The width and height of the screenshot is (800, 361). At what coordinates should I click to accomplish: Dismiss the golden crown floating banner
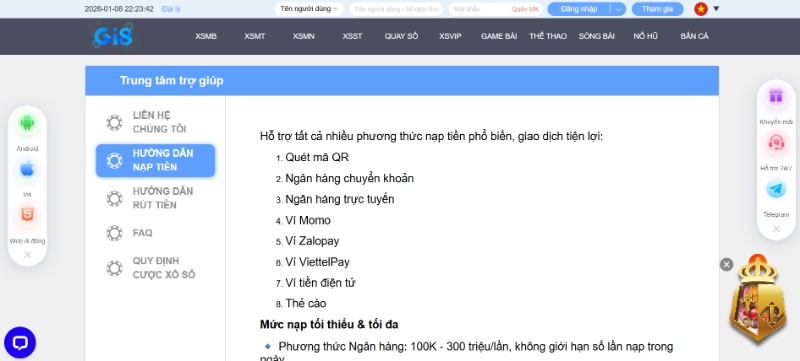point(727,264)
